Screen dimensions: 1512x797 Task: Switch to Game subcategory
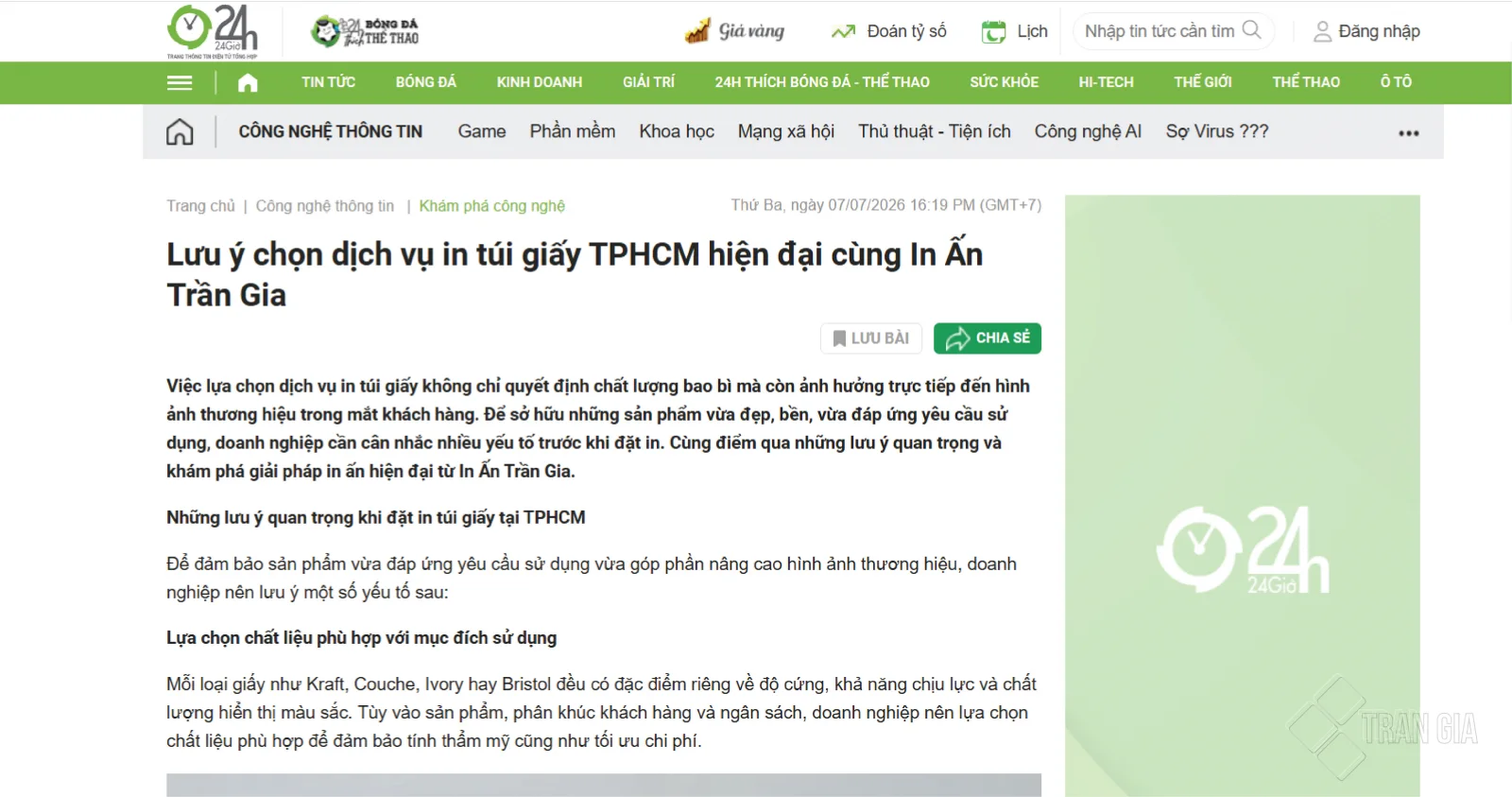point(482,131)
